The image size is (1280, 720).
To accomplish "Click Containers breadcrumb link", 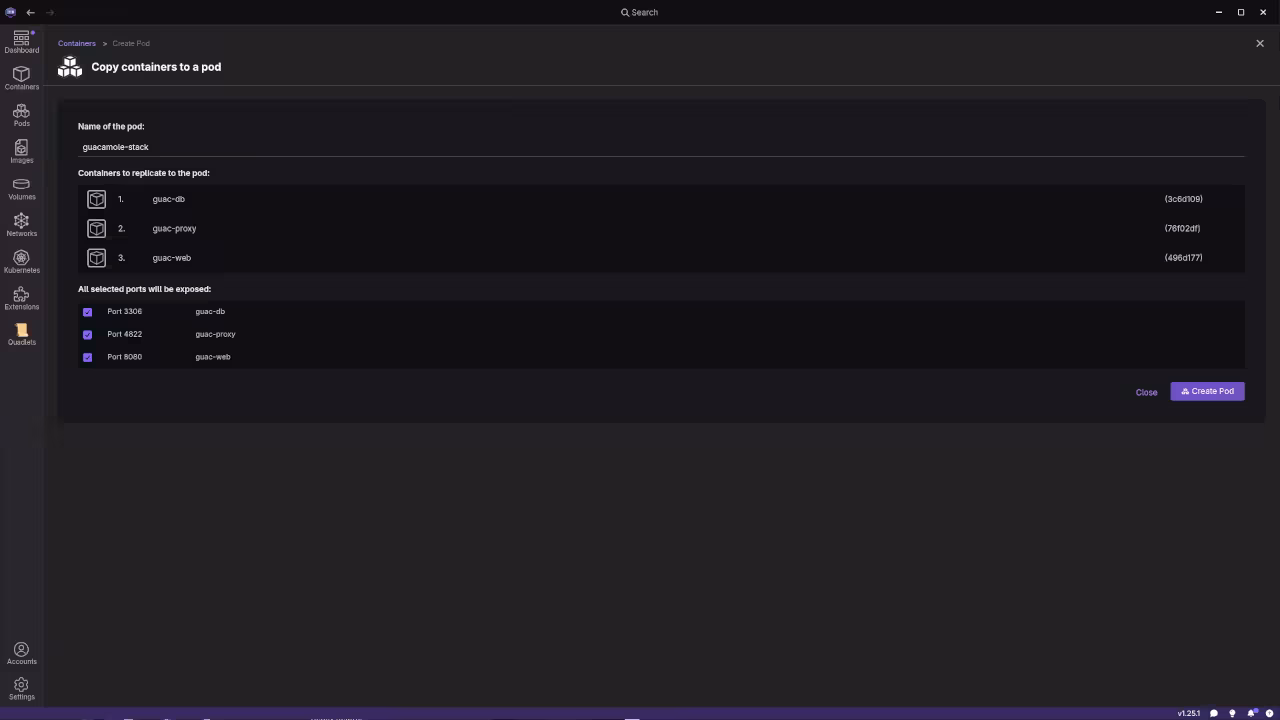I will point(77,43).
